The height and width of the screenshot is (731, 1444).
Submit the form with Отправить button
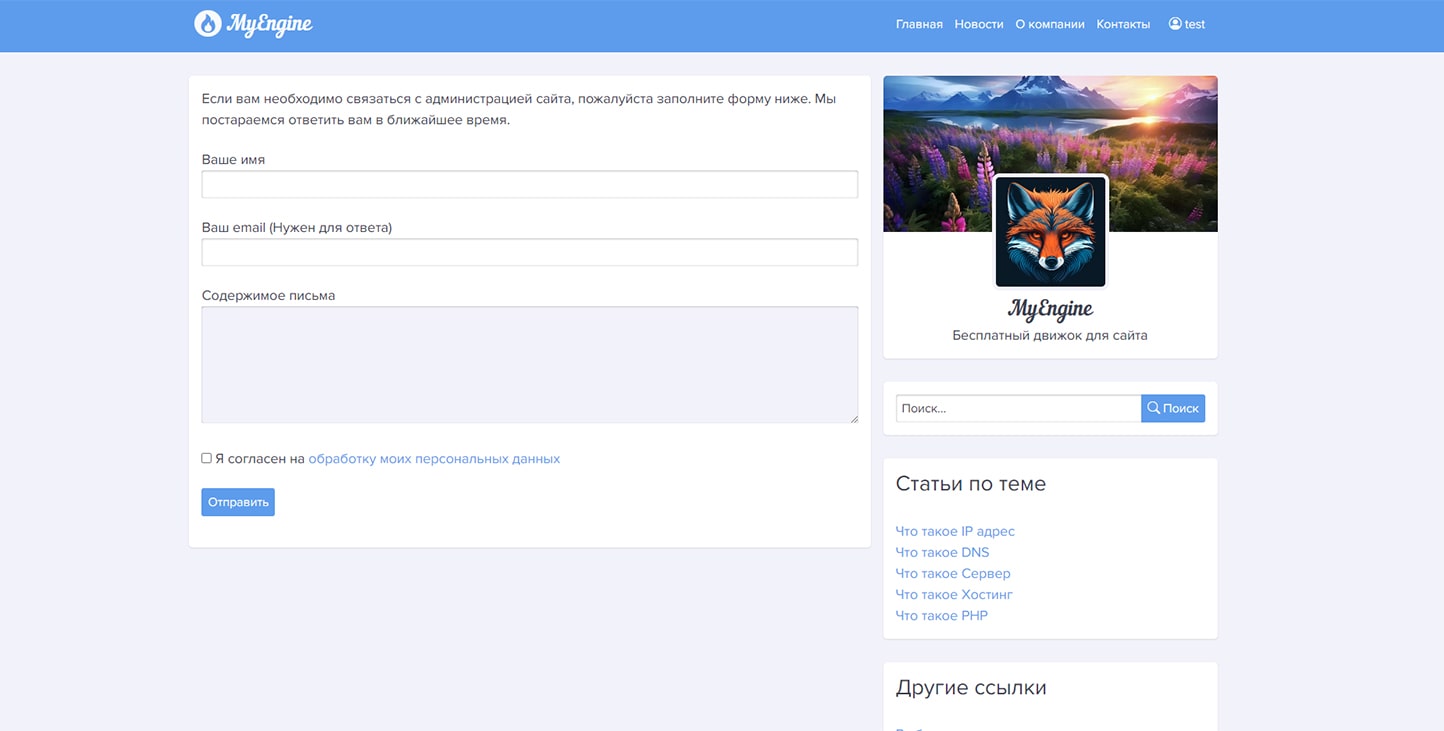click(238, 502)
